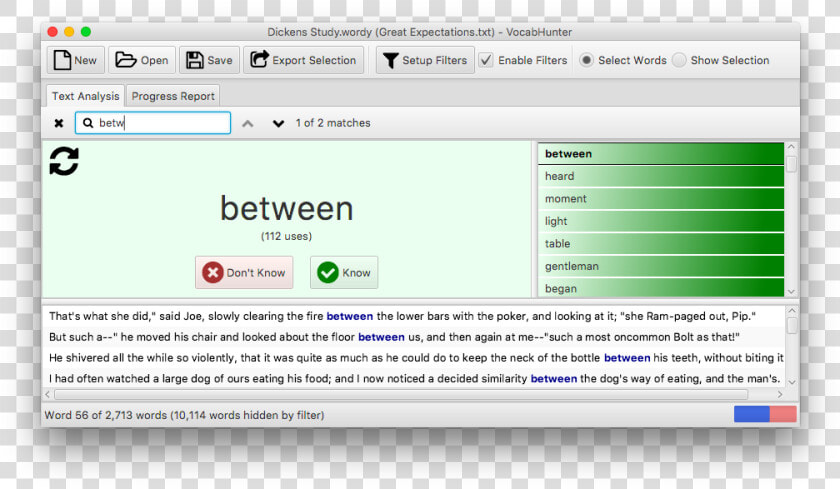Select 'light' in the word list

pyautogui.click(x=661, y=221)
